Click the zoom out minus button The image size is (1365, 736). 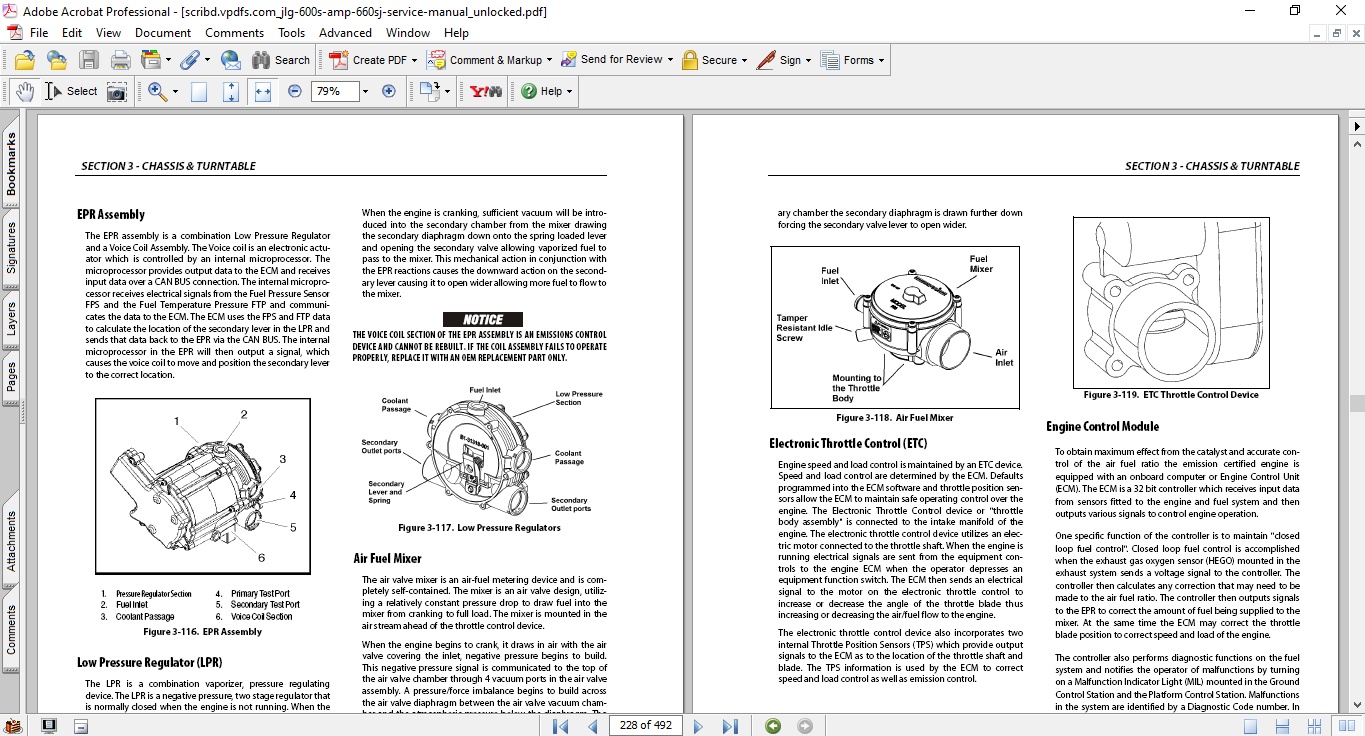click(x=295, y=91)
